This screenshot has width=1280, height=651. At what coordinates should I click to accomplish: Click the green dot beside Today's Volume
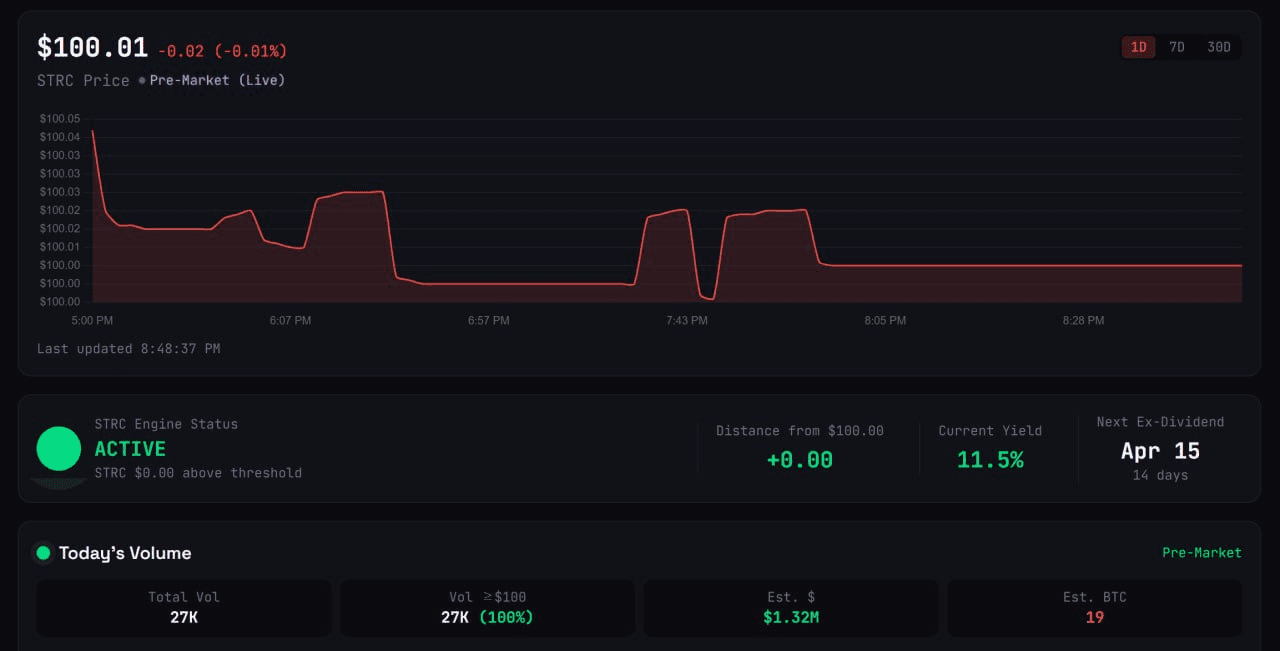click(43, 553)
